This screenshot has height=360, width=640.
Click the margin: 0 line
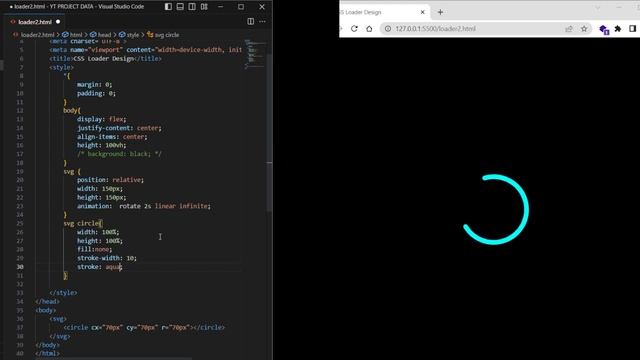[x=94, y=84]
